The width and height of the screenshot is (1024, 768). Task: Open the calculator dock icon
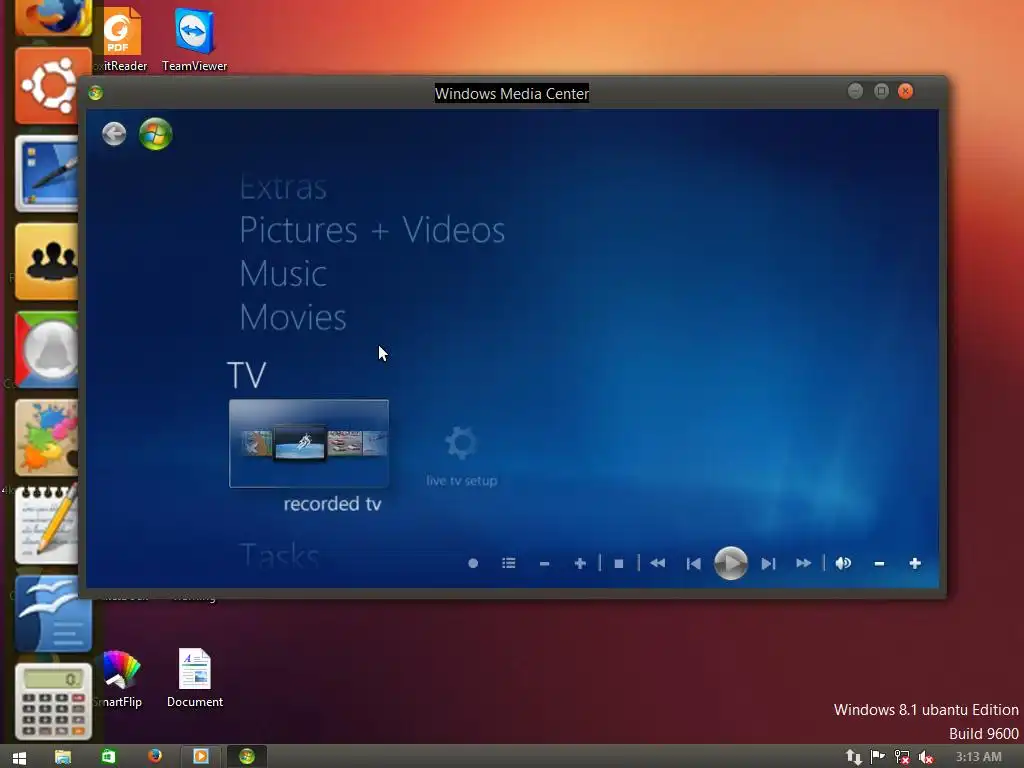[x=53, y=702]
